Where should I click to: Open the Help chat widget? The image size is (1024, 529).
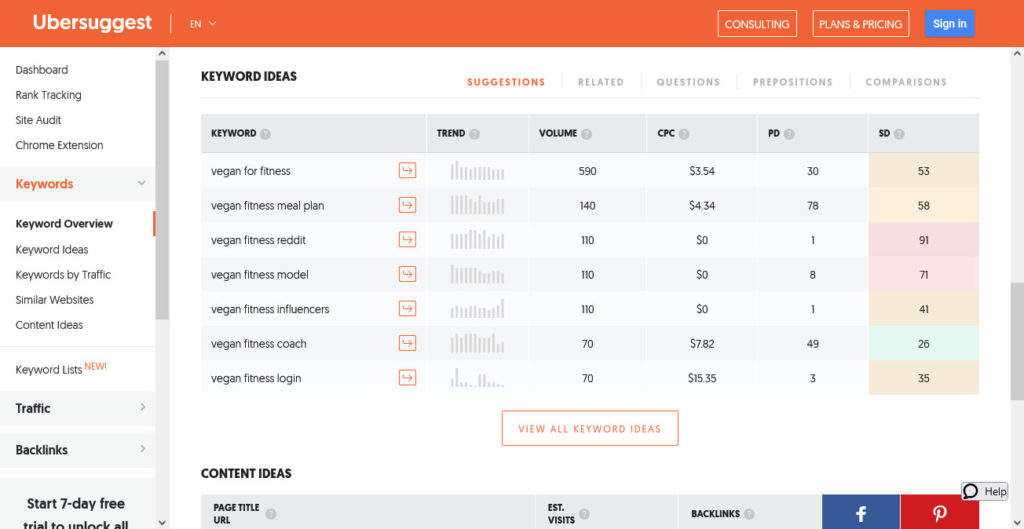coord(985,491)
